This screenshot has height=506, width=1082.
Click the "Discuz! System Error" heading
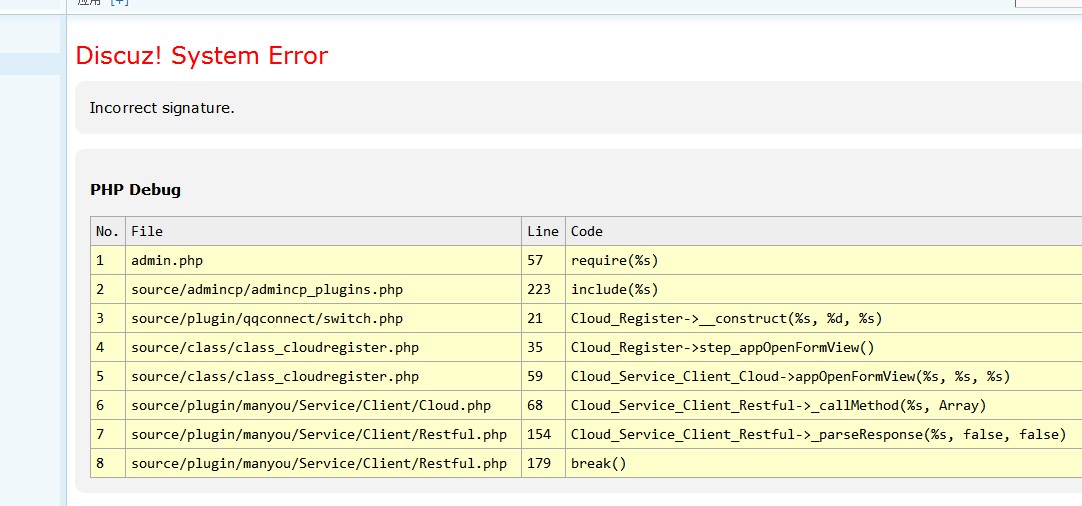click(202, 56)
